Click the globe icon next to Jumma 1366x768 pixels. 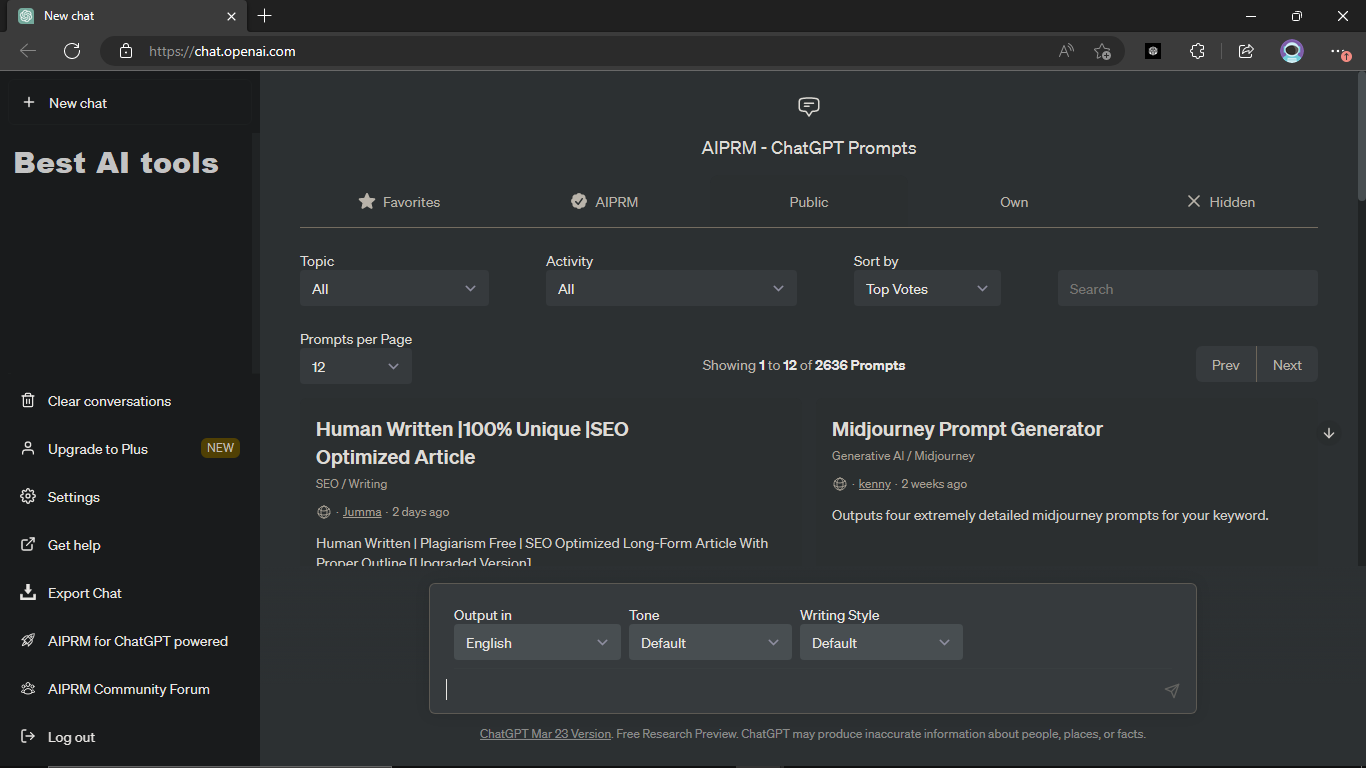click(x=324, y=512)
